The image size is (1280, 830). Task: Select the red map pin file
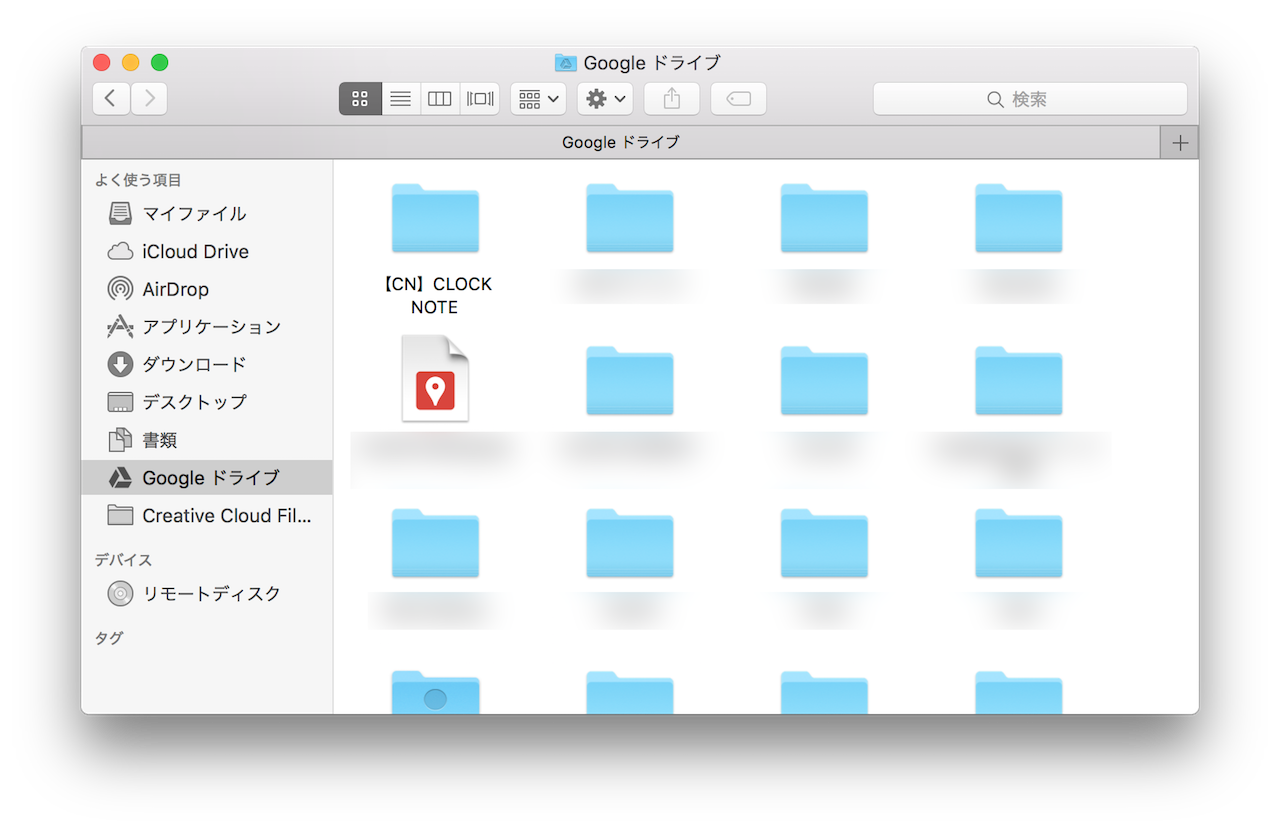click(x=435, y=379)
